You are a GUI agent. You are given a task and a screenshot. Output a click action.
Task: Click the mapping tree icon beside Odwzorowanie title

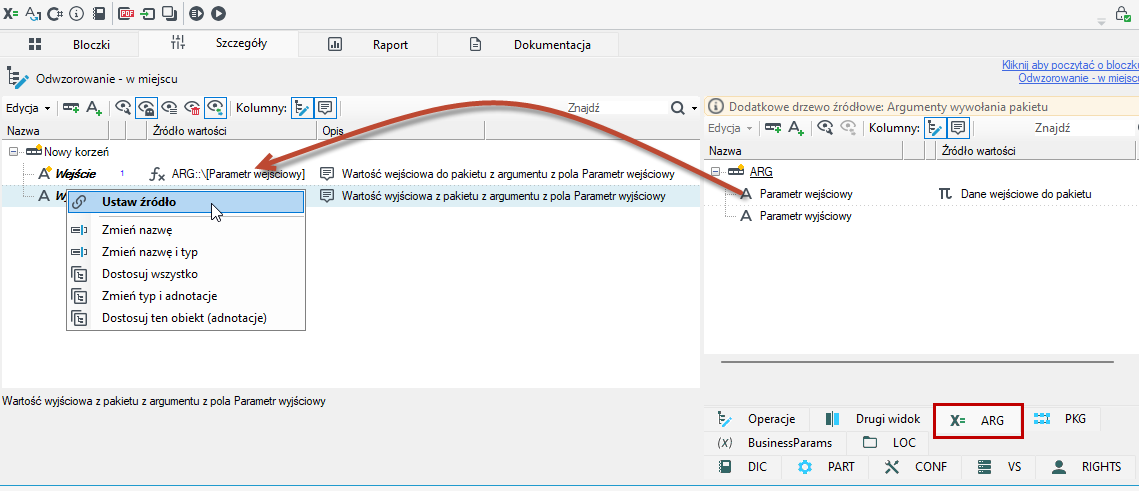tap(18, 78)
